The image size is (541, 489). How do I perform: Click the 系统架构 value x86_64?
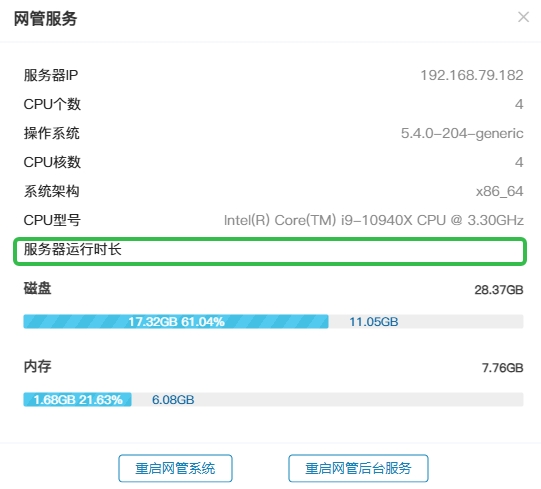click(x=500, y=191)
